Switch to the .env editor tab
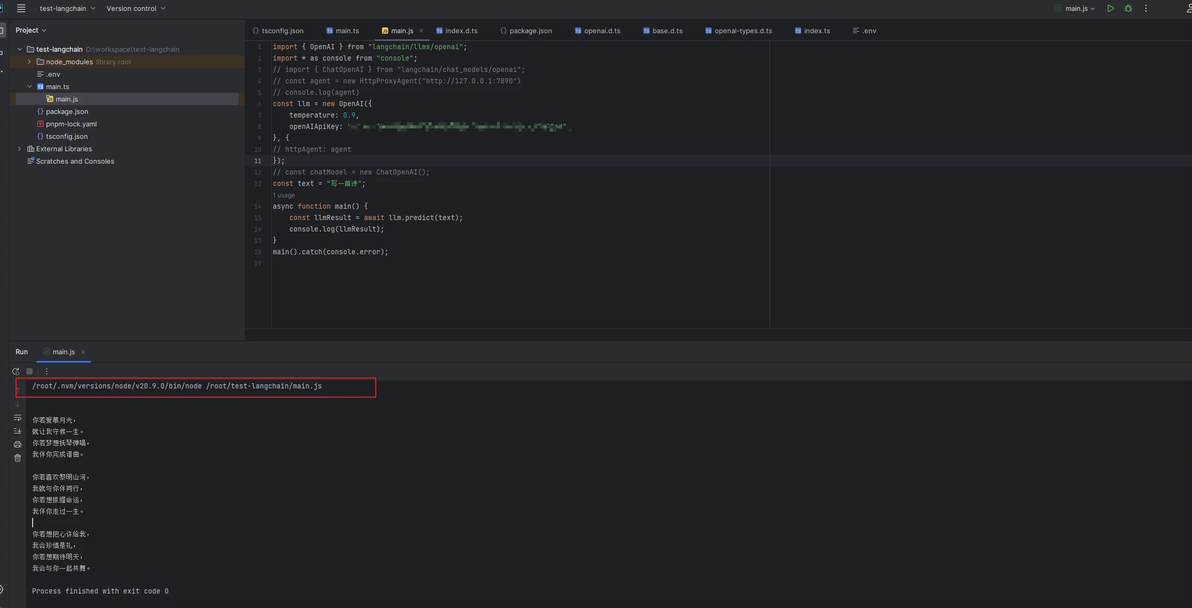Screen dimensions: 1192x608 (x=864, y=31)
